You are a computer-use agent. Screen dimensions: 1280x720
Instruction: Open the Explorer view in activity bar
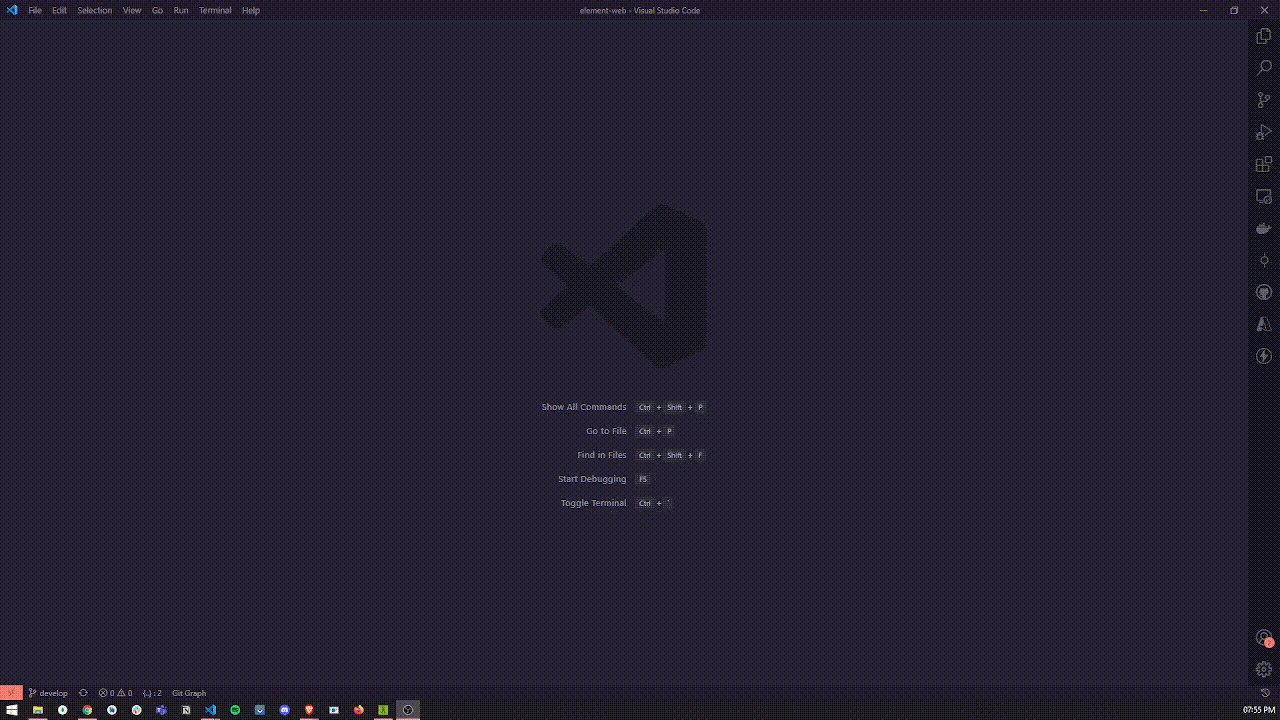tap(1264, 36)
